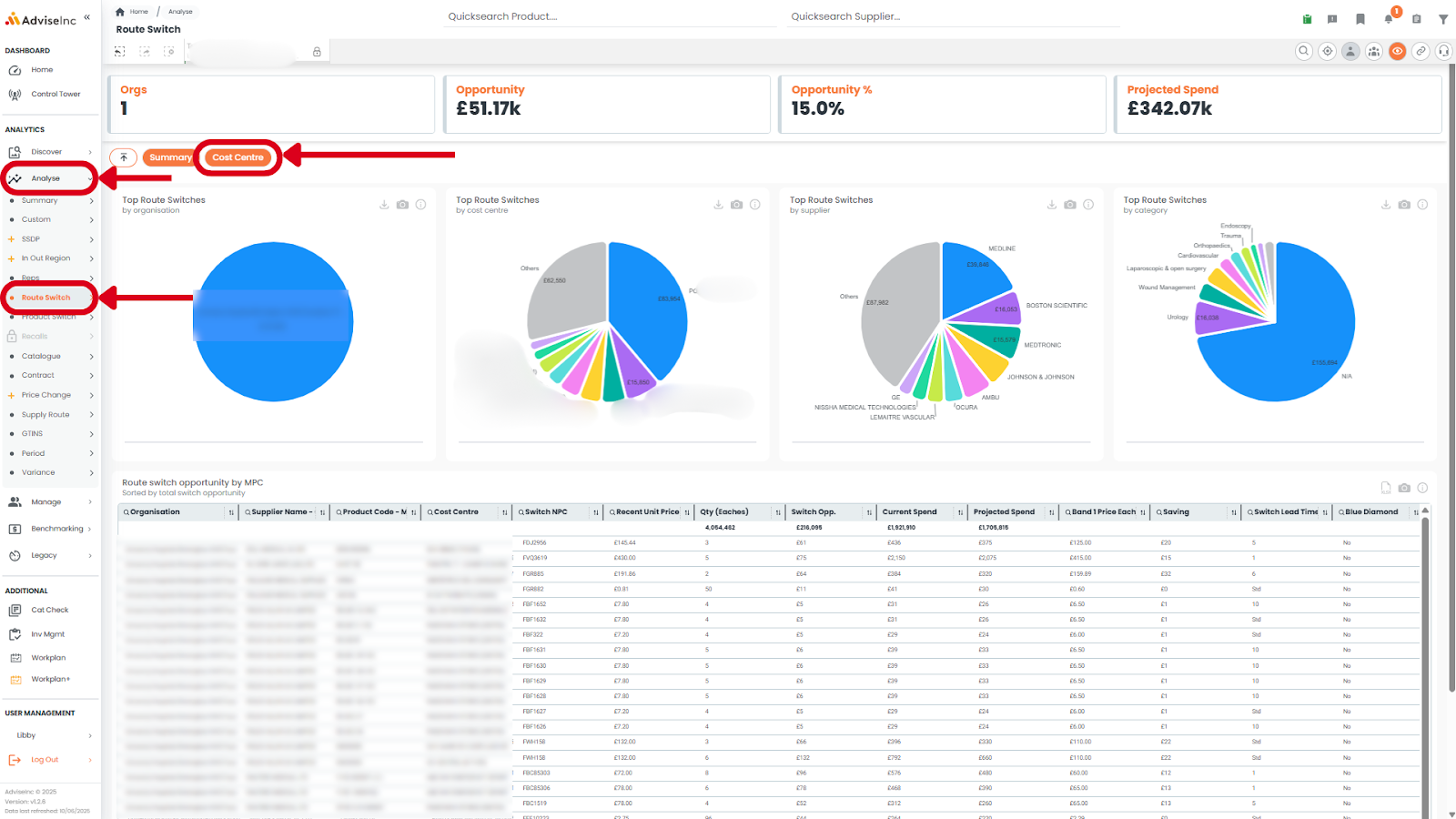Toggle the lock icon in selection bar
Screen dimensions: 1456x819
point(317,52)
